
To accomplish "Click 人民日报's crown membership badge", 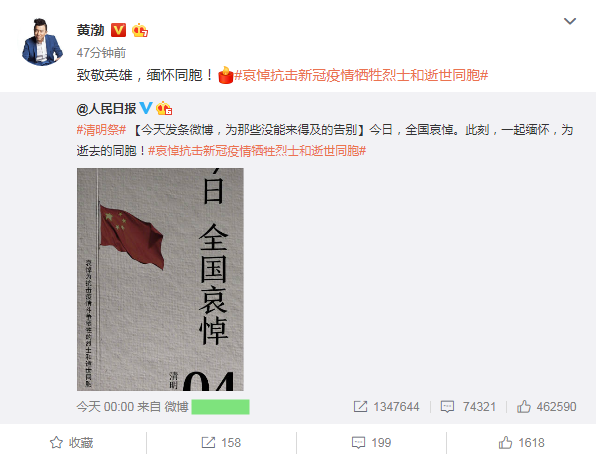I will pos(164,109).
